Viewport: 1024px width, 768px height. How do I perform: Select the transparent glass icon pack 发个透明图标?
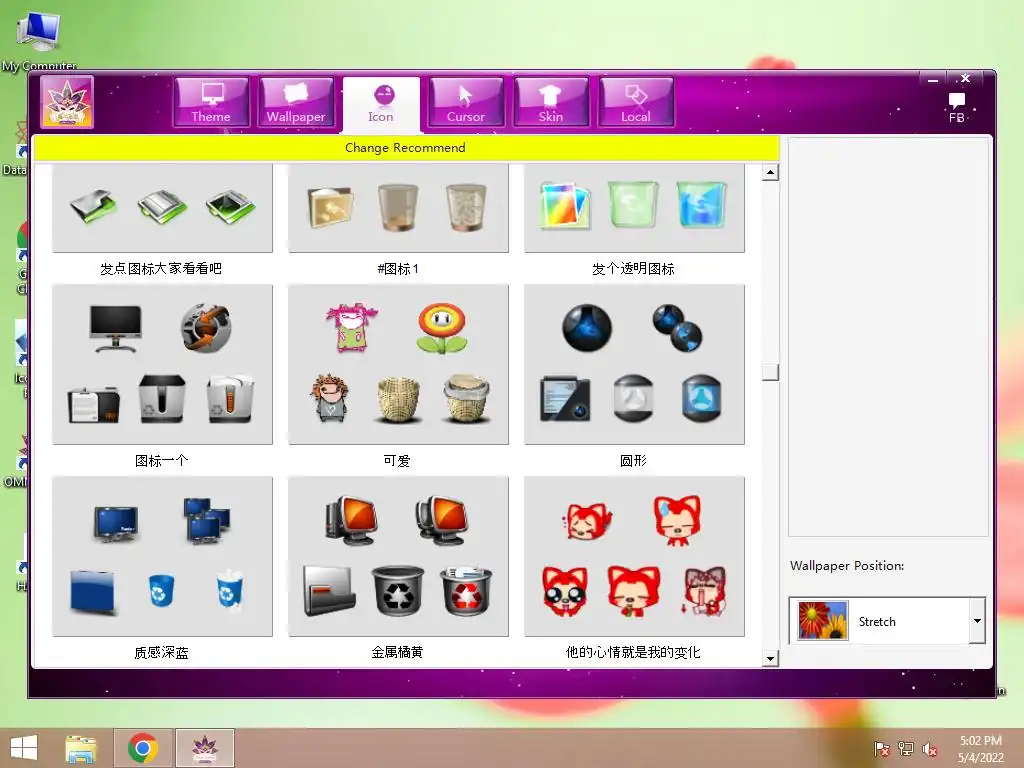pyautogui.click(x=634, y=208)
